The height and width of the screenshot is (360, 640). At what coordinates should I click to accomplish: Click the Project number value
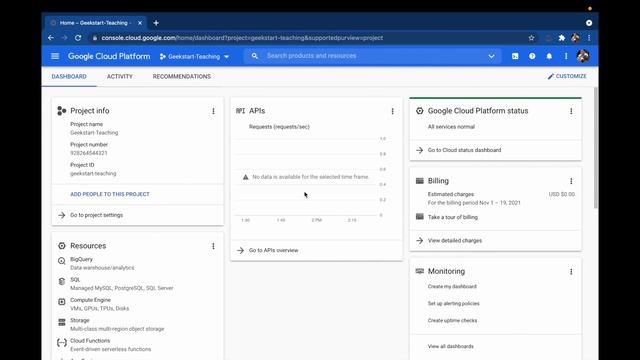pos(89,153)
